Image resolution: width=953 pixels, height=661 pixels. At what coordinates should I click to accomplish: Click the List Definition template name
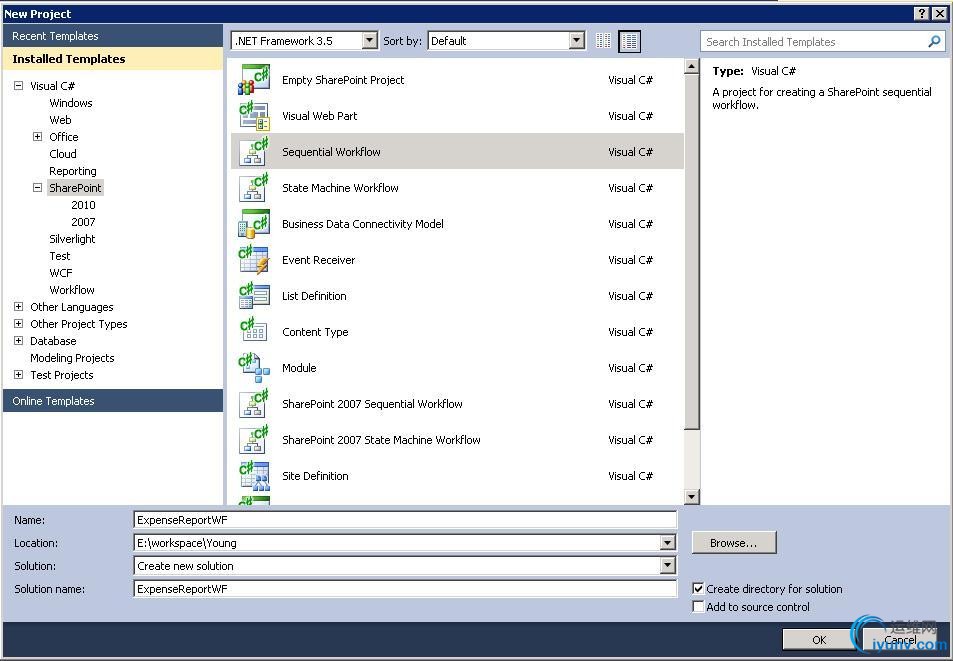314,296
